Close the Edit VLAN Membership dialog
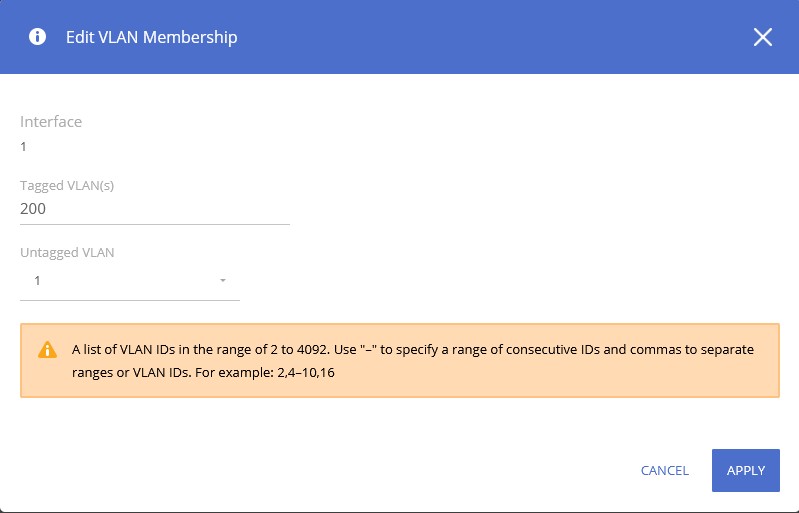Screen dimensions: 799x513 point(763,37)
